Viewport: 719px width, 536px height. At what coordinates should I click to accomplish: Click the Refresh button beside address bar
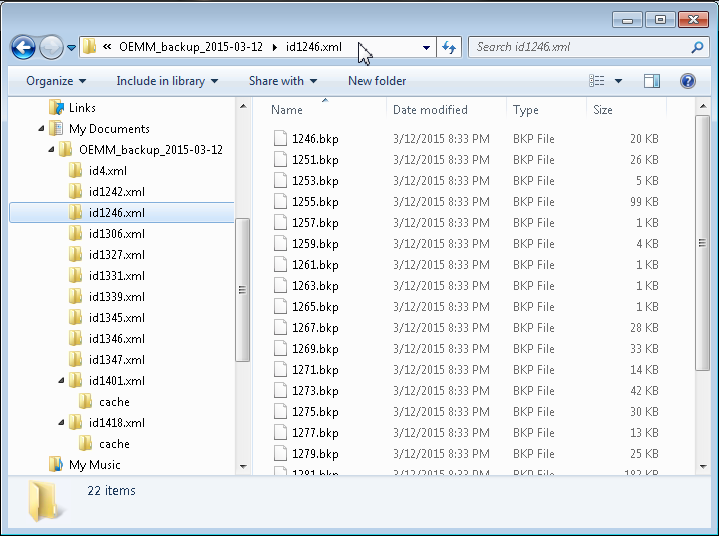[x=448, y=47]
